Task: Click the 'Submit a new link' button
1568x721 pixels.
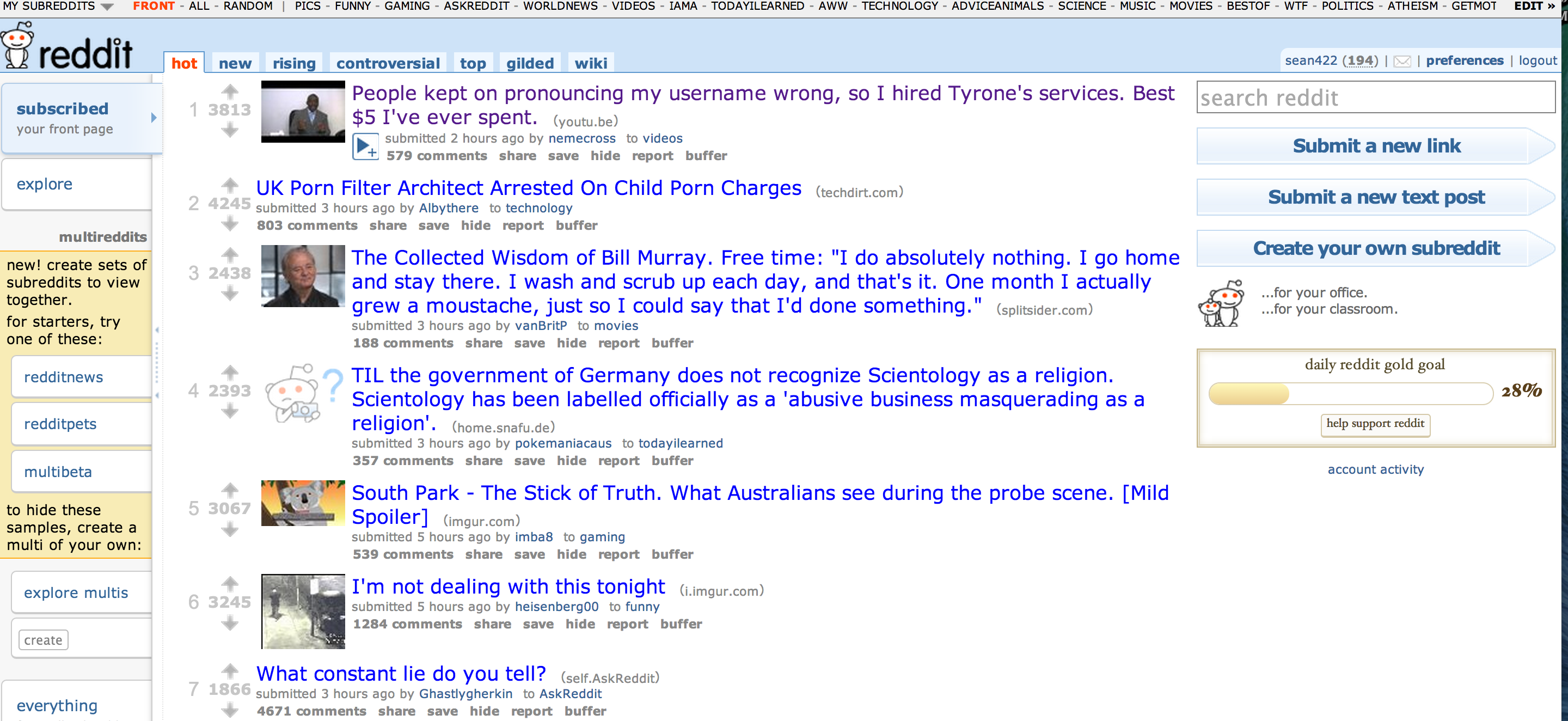Action: (x=1375, y=147)
